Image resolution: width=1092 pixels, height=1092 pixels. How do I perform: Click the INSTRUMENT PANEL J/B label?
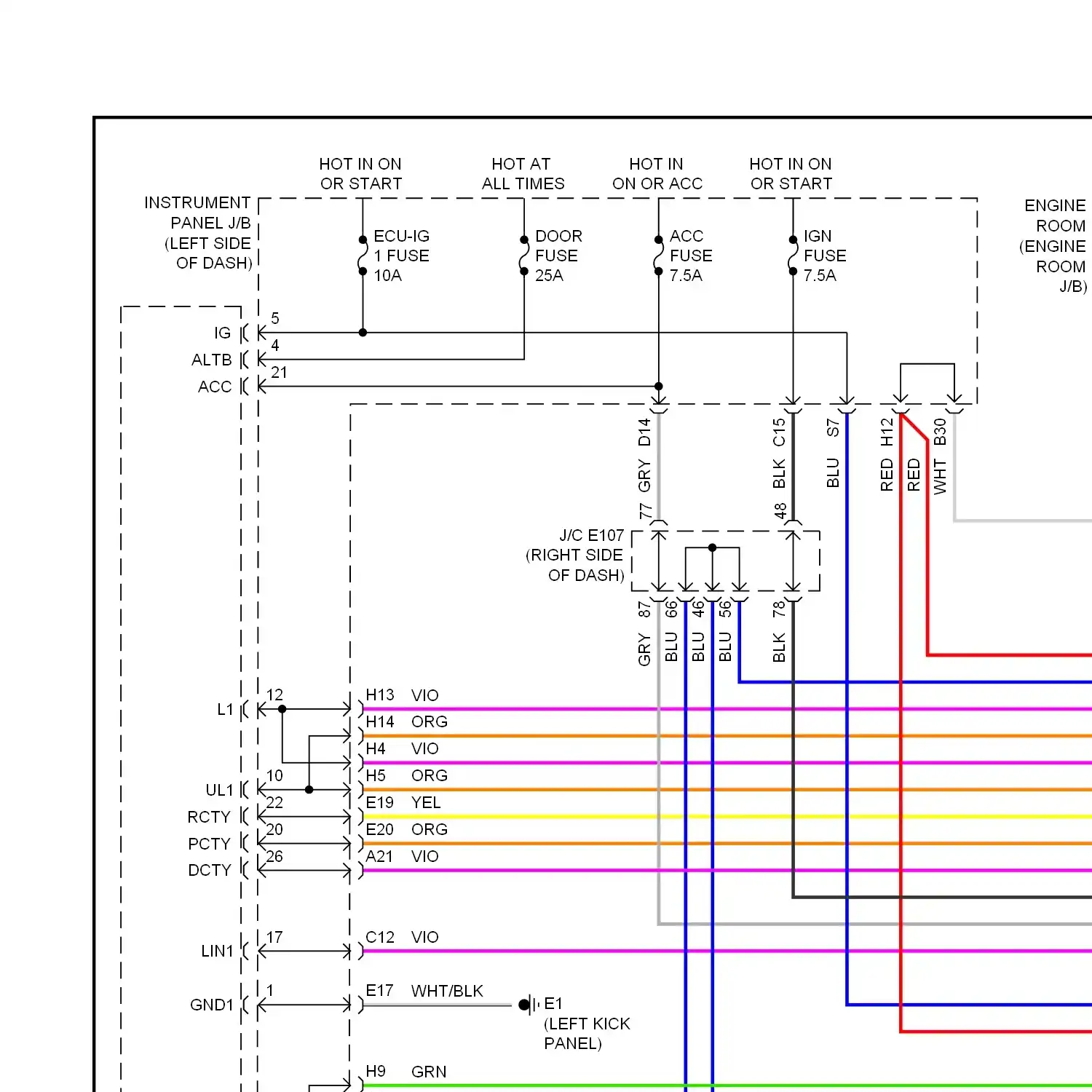pos(198,233)
